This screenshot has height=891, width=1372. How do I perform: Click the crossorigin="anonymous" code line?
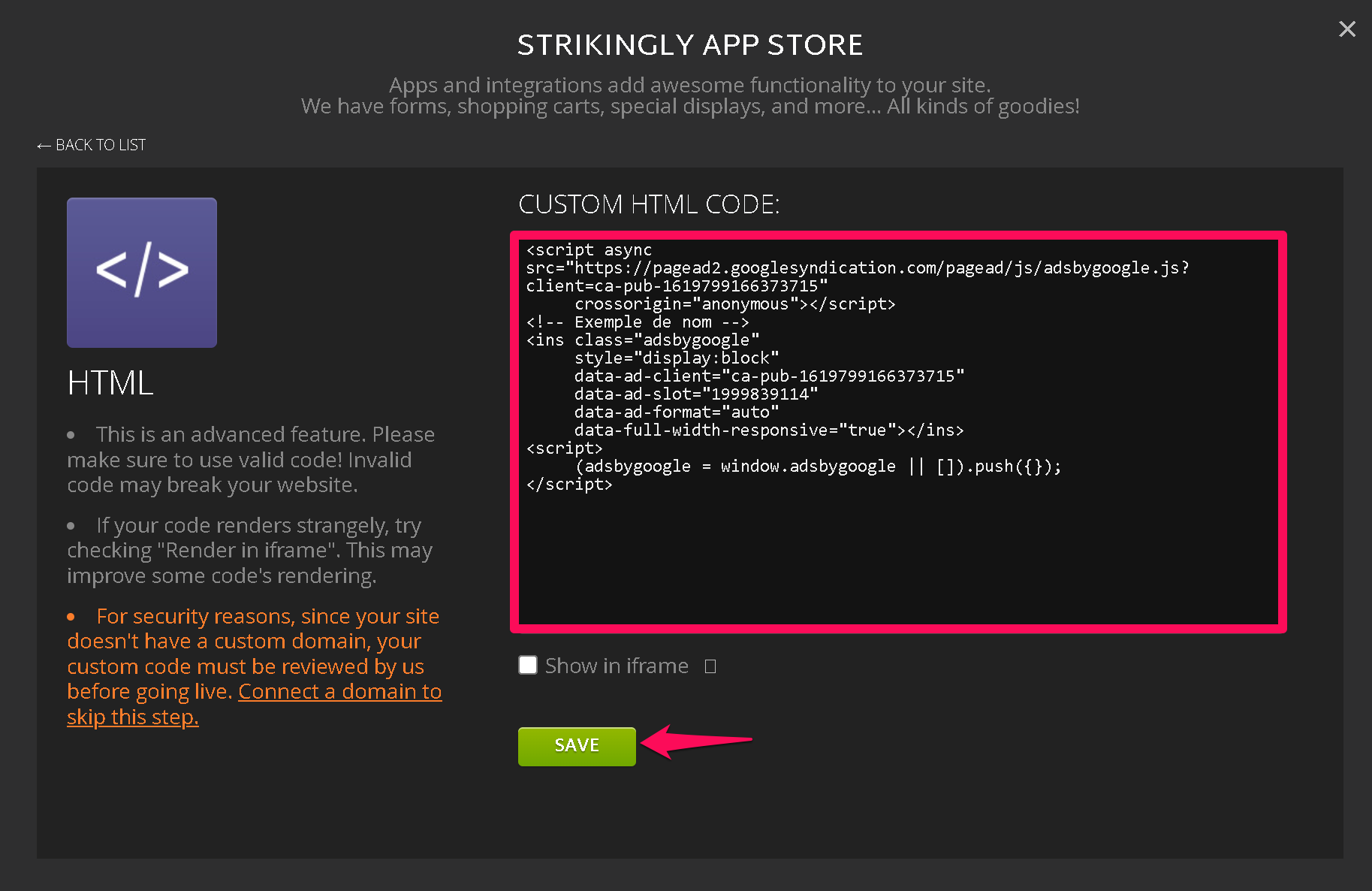(735, 304)
